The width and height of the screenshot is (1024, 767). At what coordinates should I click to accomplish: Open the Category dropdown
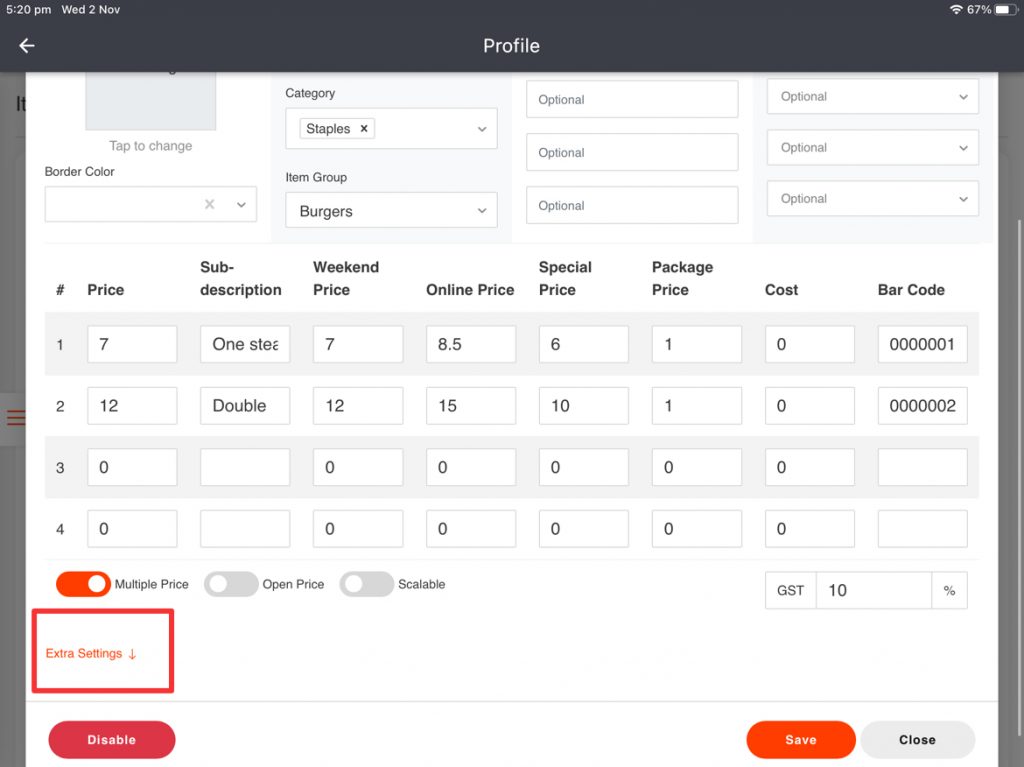coord(482,129)
